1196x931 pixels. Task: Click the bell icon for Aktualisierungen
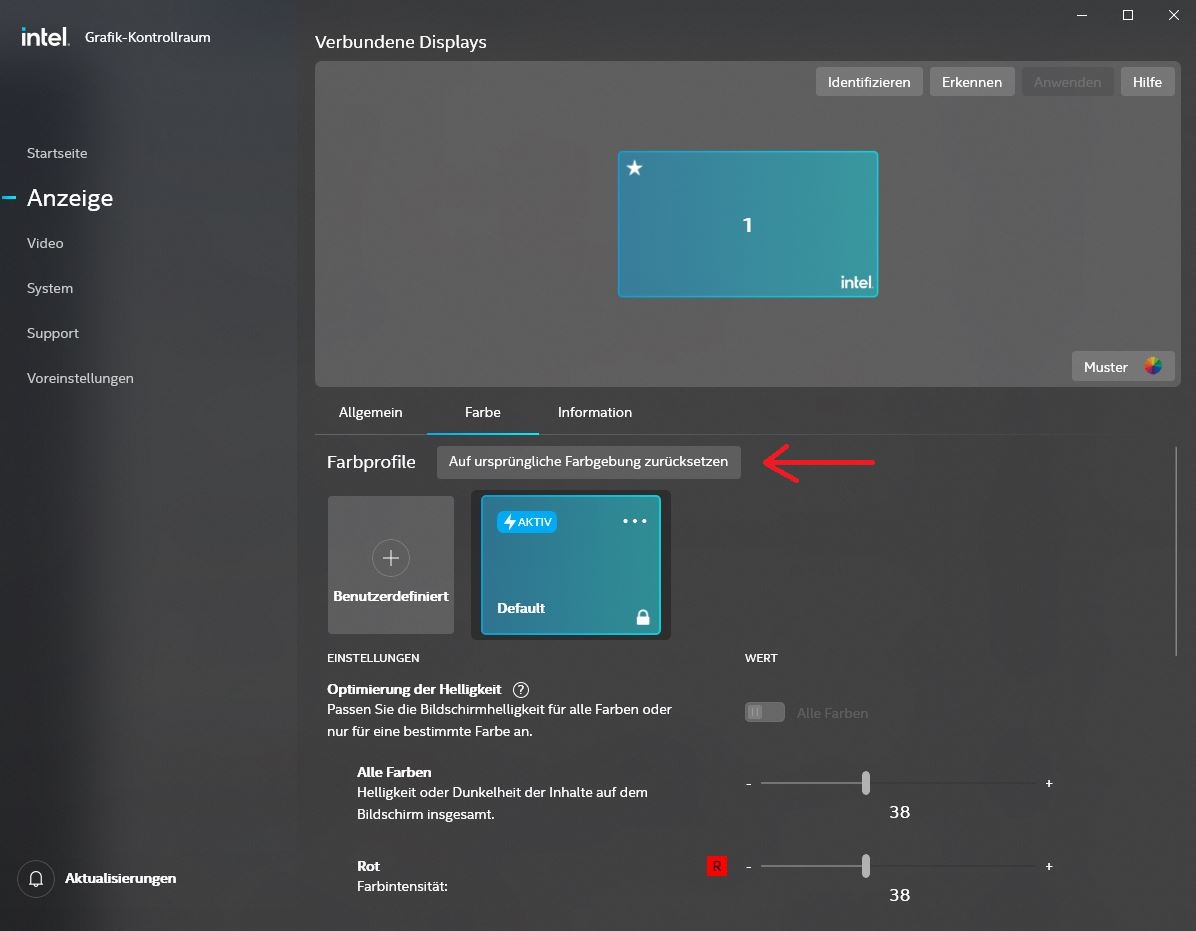coord(36,879)
